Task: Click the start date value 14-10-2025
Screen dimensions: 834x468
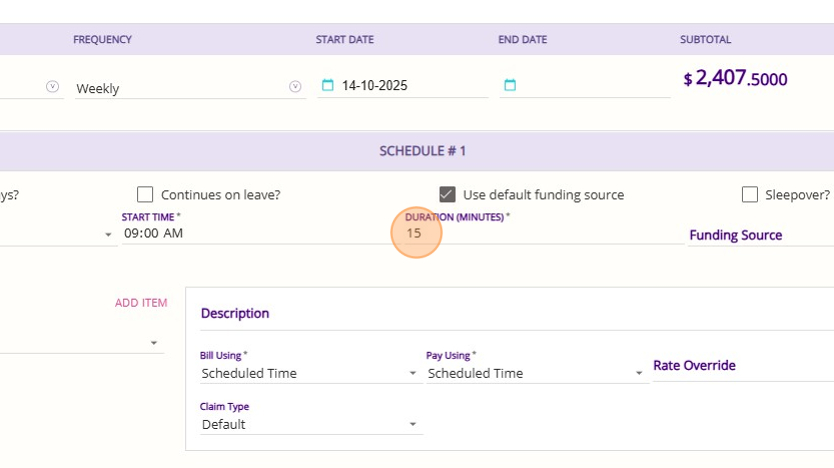Action: pos(375,86)
